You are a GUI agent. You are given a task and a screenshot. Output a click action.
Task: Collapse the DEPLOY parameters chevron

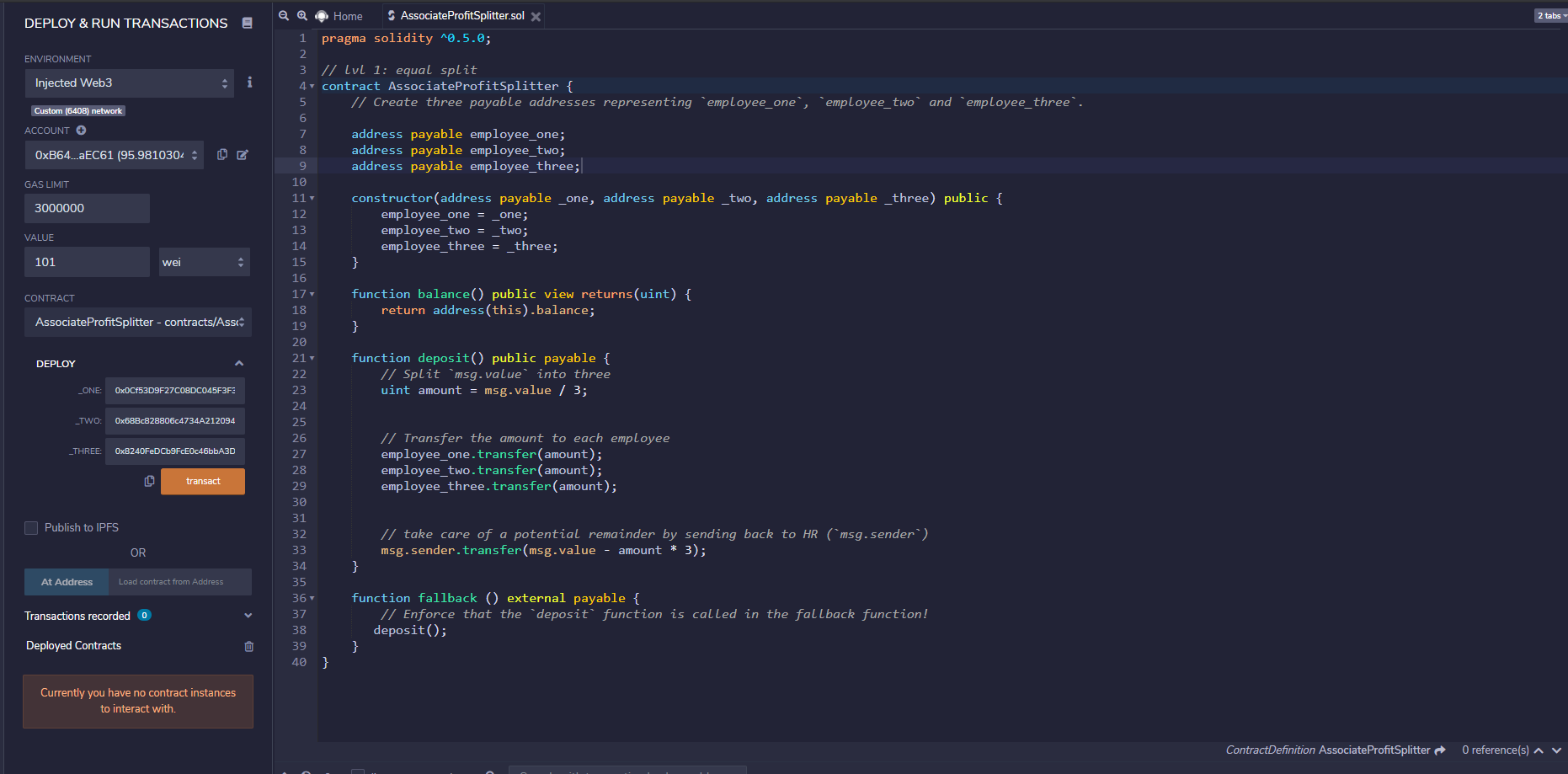coord(239,364)
